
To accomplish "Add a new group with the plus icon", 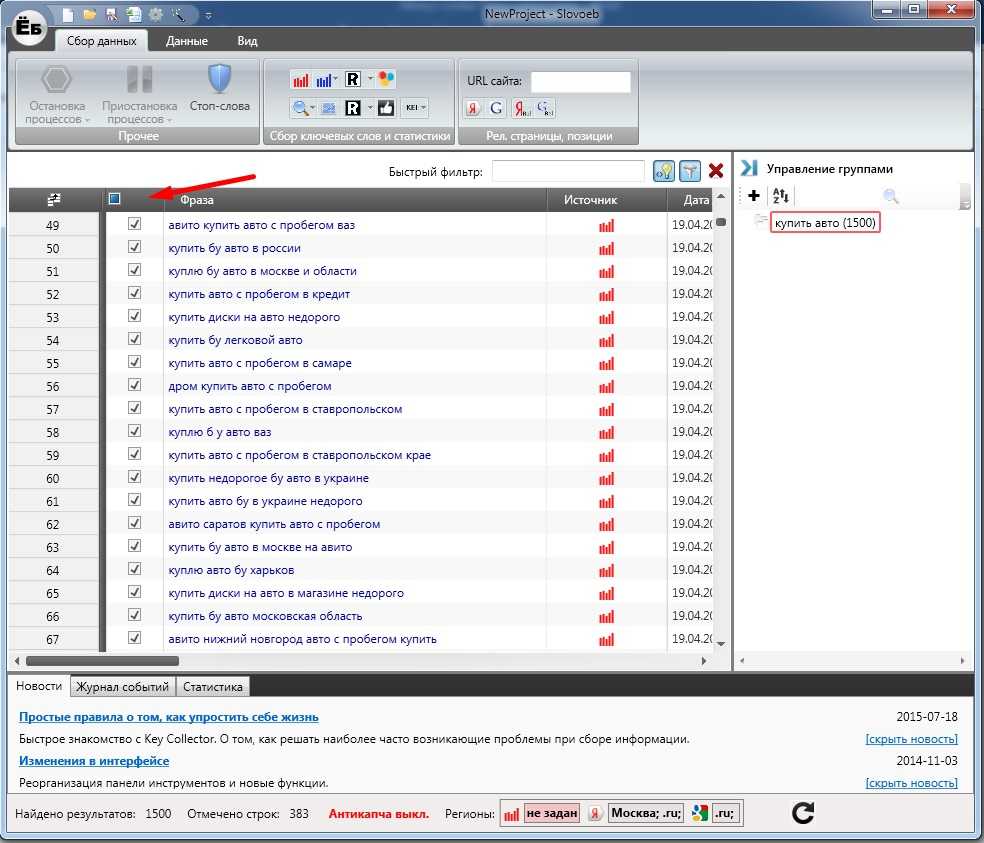I will [x=754, y=196].
